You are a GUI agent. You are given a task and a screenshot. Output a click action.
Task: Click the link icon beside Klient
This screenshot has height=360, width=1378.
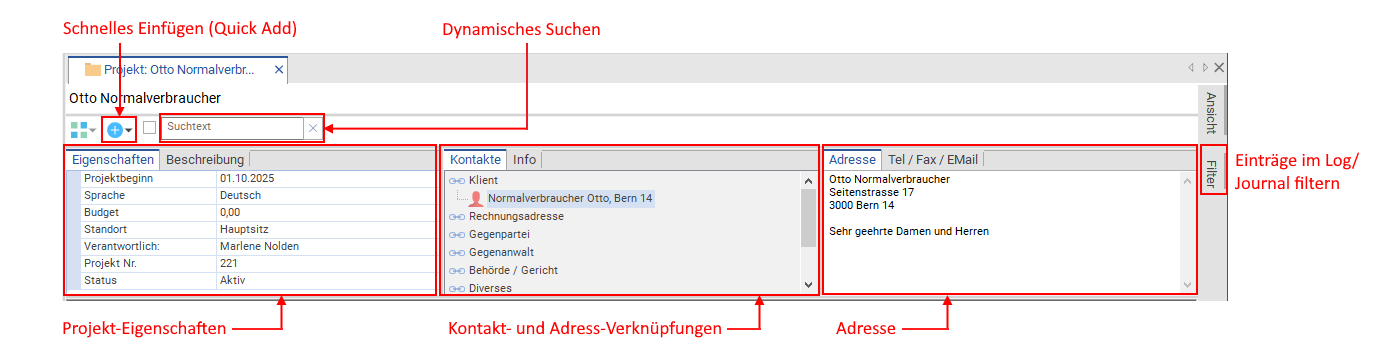tap(457, 180)
